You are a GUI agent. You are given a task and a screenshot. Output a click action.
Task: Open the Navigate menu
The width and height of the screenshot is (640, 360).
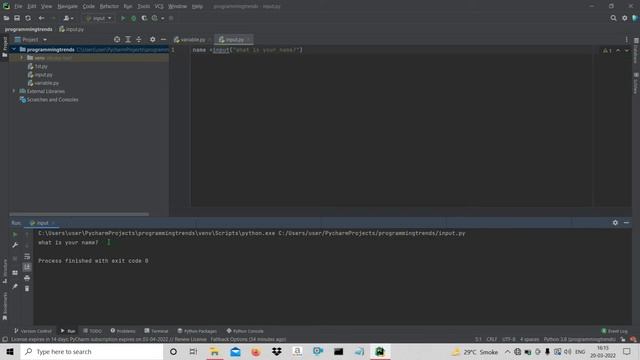click(x=67, y=7)
